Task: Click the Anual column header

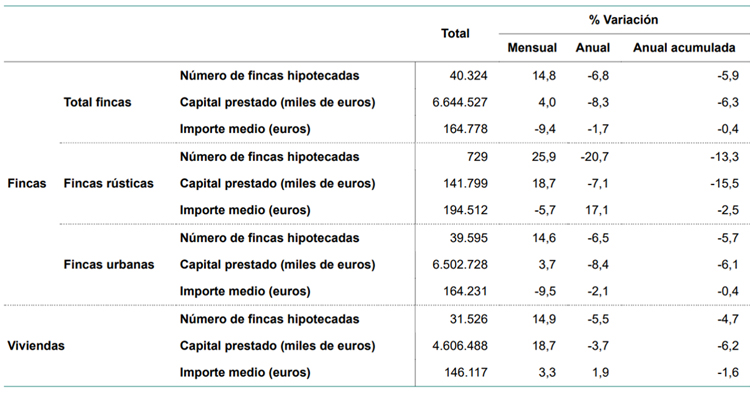Action: 593,48
